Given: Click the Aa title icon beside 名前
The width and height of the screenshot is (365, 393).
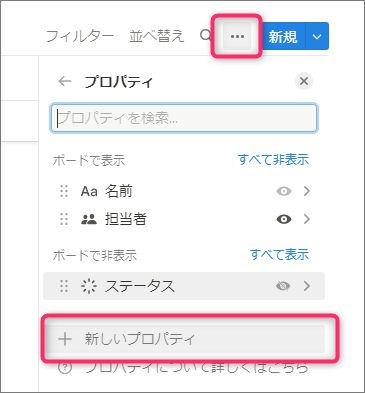Looking at the screenshot, I should (x=89, y=191).
